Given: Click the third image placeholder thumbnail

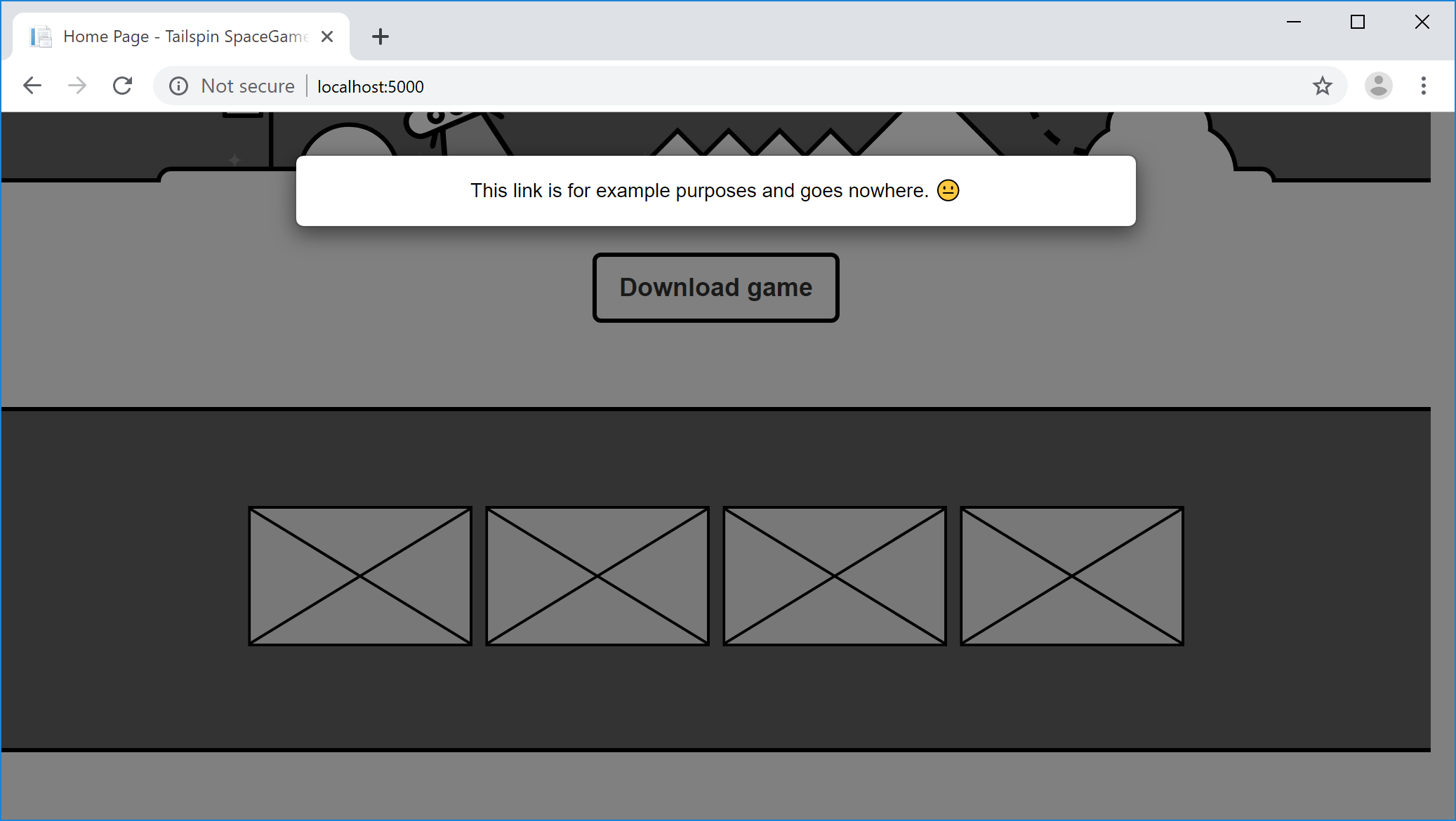Looking at the screenshot, I should (x=834, y=575).
